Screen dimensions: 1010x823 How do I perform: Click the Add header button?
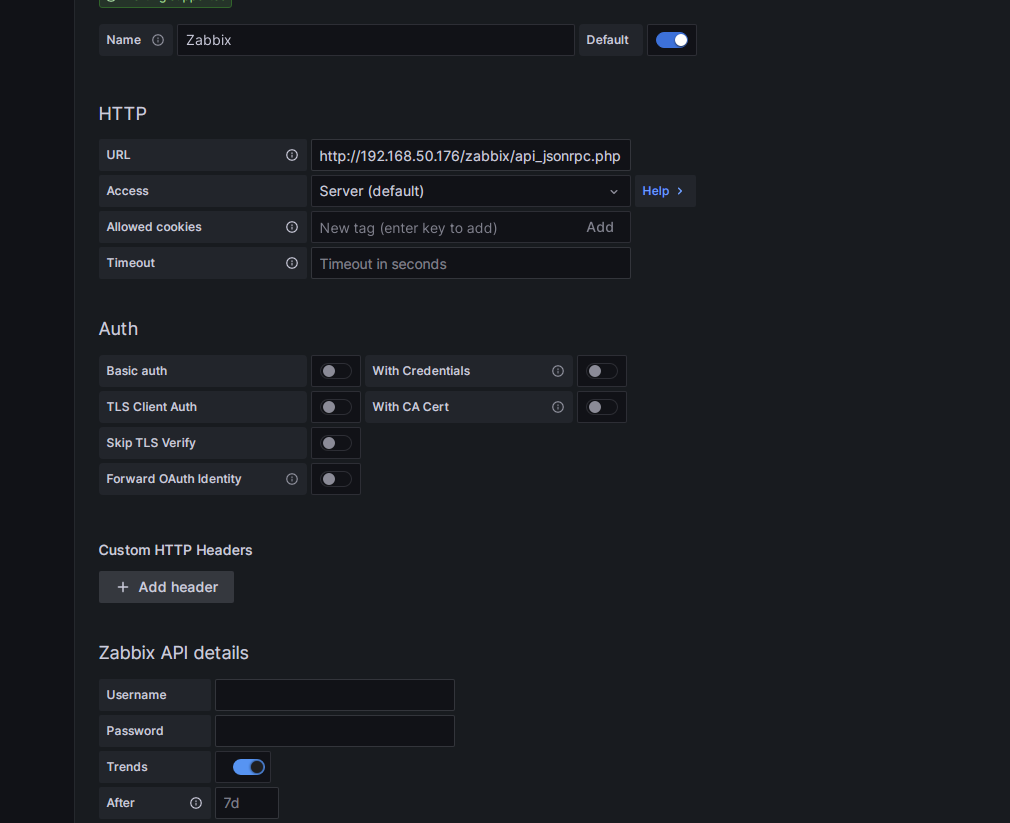tap(166, 587)
